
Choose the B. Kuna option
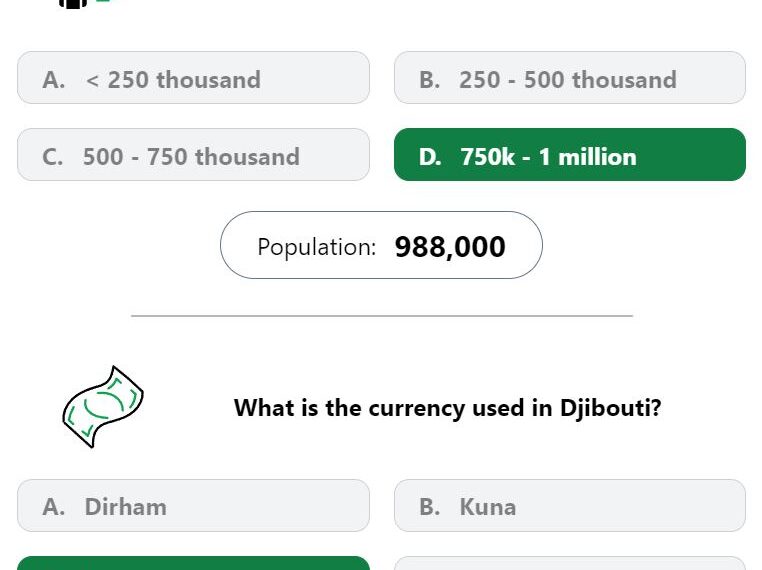tap(570, 505)
